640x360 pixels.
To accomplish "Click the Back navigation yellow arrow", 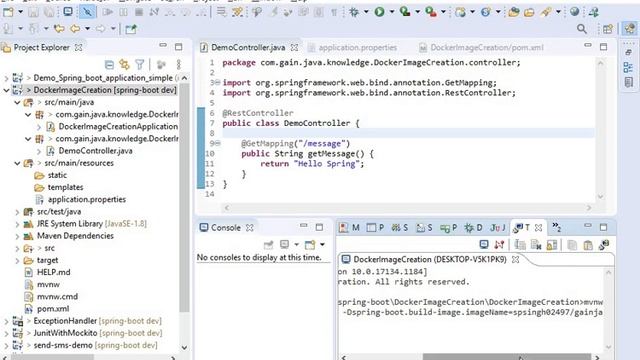I will pyautogui.click(x=75, y=29).
